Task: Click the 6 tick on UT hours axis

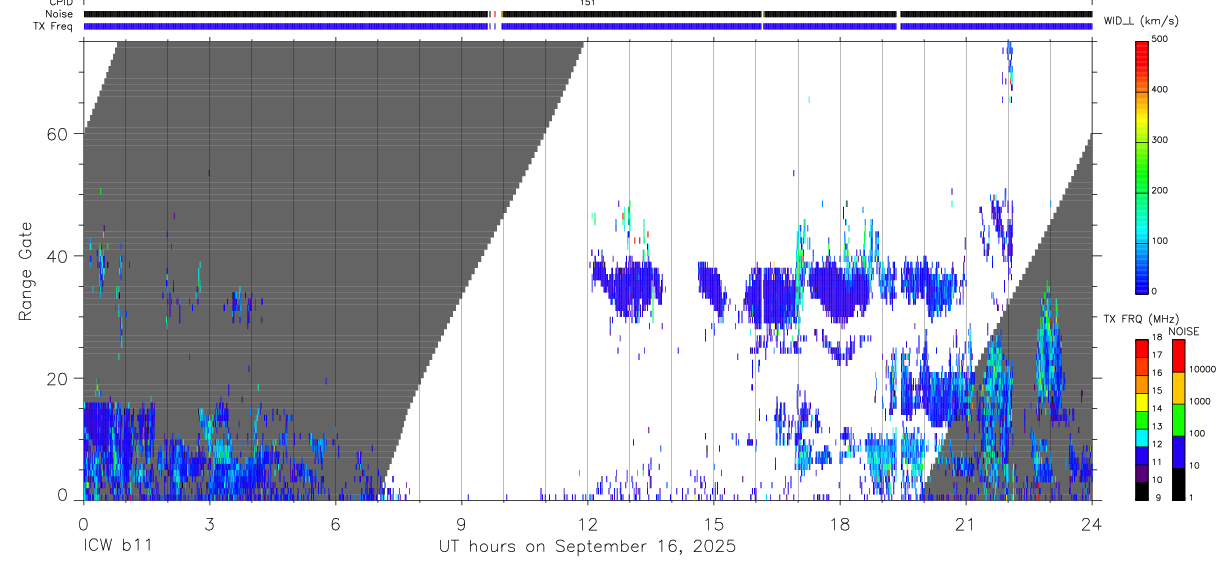Action: pos(335,523)
